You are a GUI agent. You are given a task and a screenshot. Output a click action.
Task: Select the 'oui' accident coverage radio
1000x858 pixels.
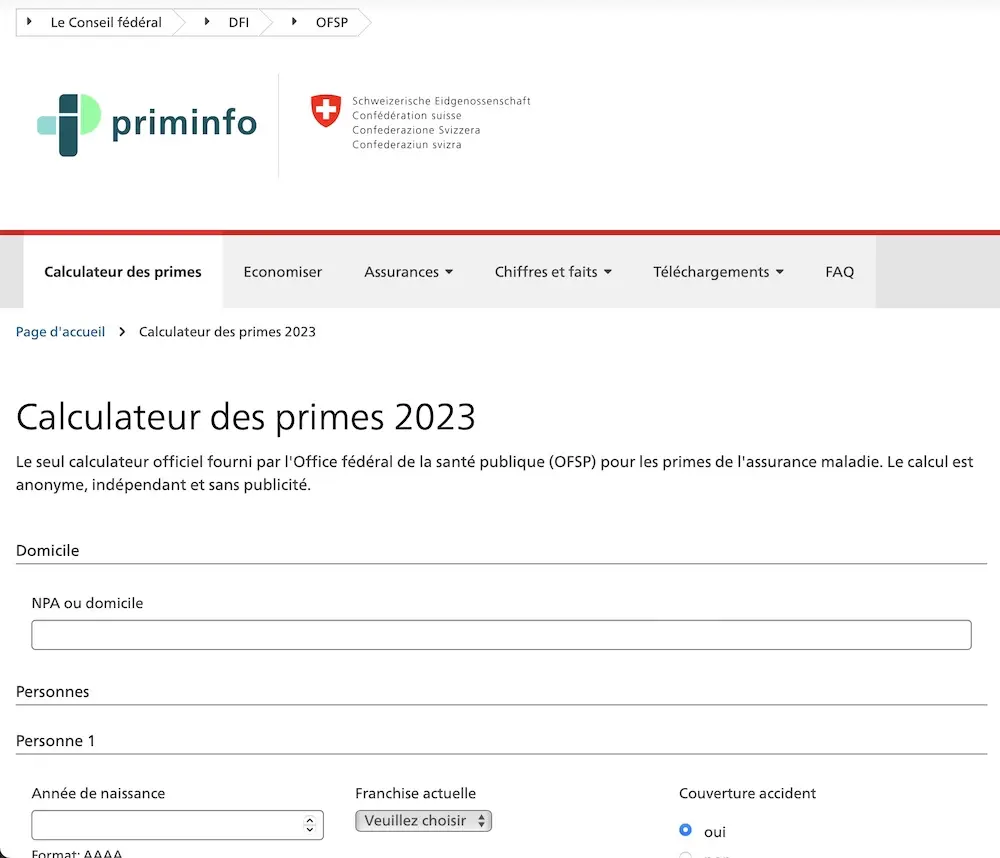(x=686, y=830)
